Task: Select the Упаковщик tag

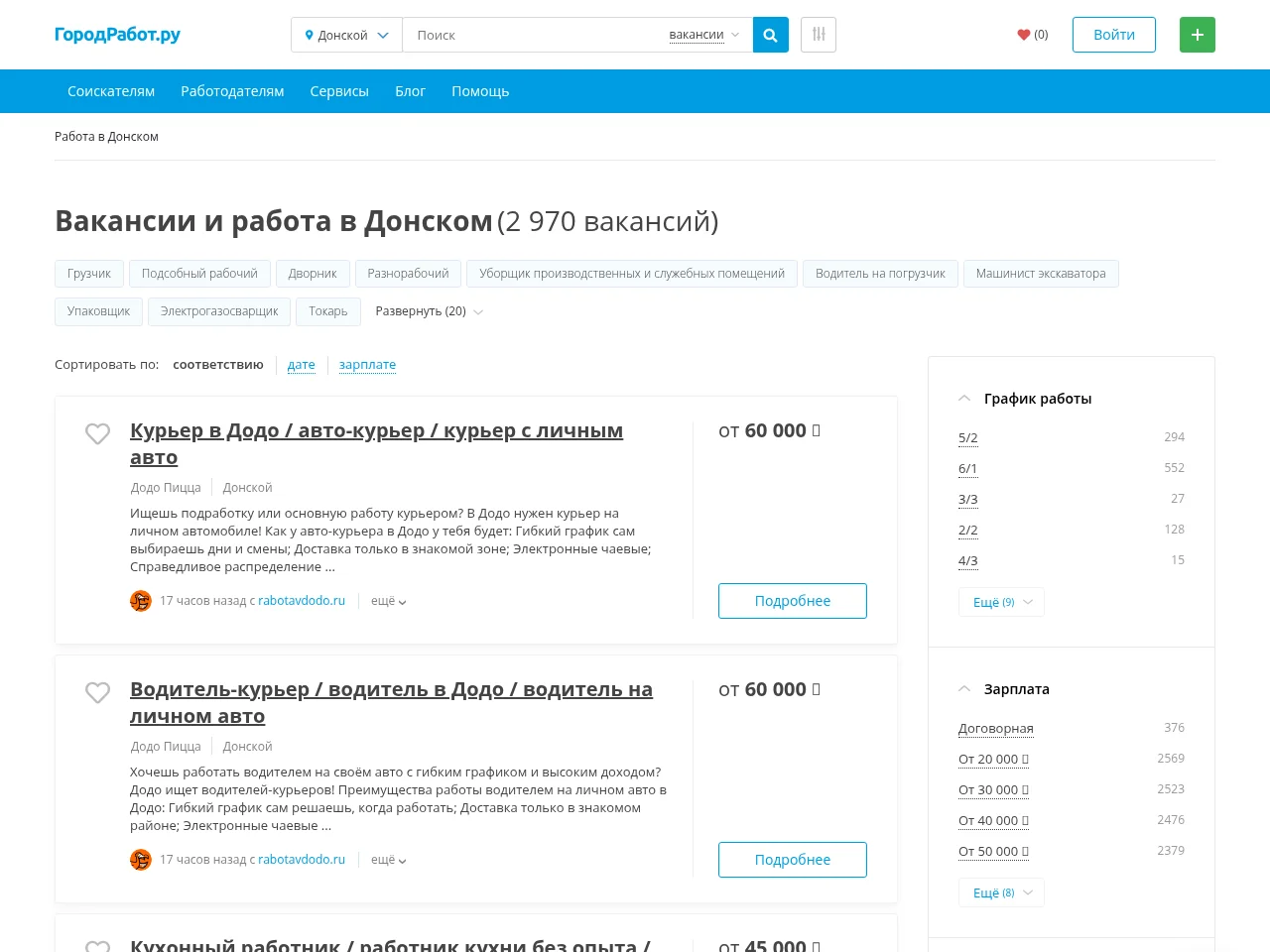Action: [x=99, y=311]
